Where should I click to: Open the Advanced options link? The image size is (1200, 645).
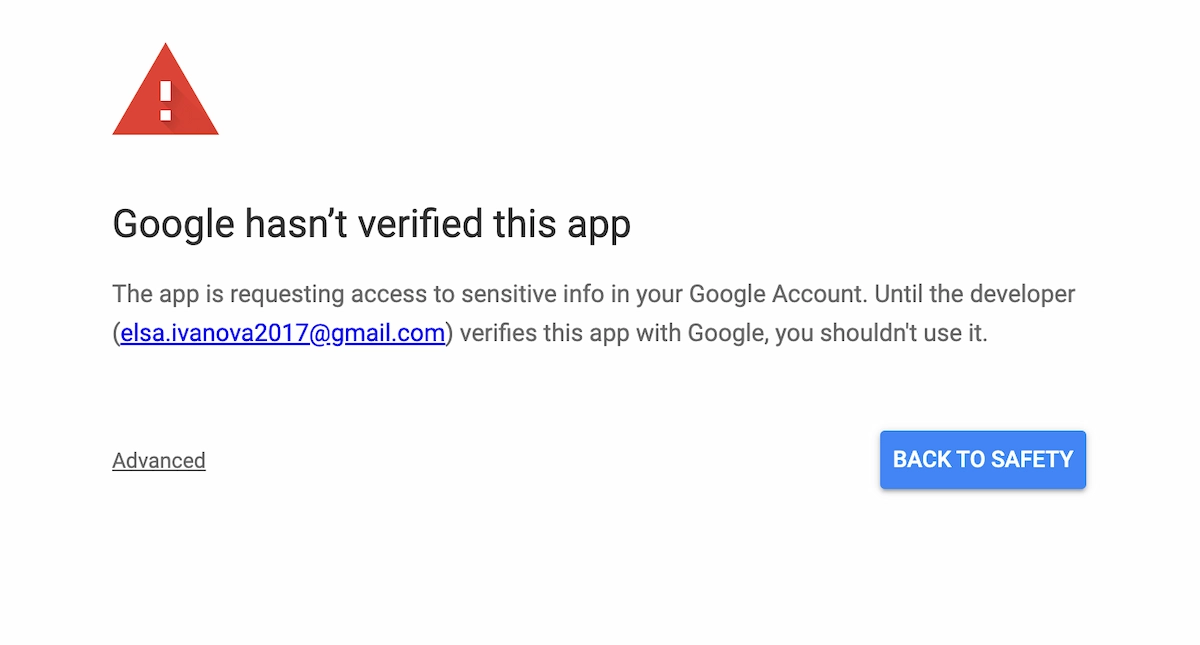click(159, 460)
